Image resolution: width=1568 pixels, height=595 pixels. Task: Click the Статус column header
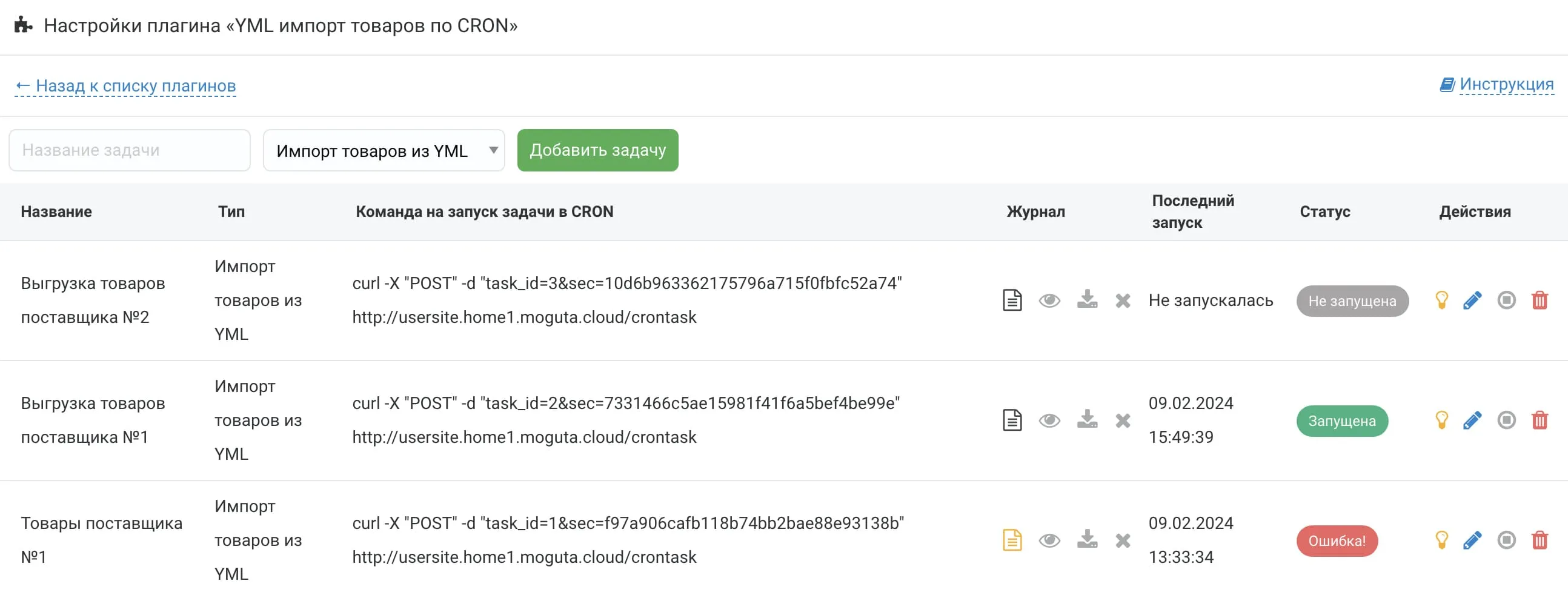(x=1324, y=211)
